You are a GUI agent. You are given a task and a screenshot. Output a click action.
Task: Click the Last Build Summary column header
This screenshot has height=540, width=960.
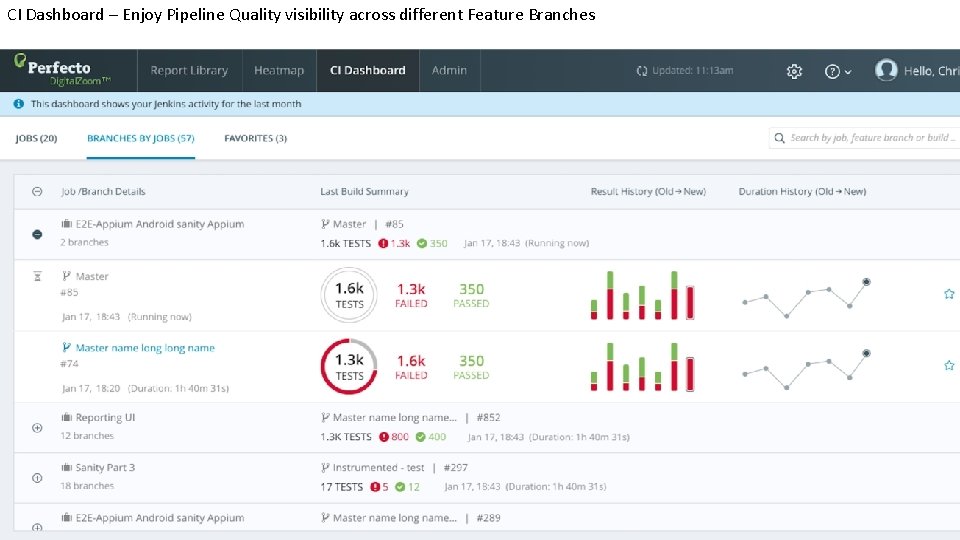click(x=364, y=192)
